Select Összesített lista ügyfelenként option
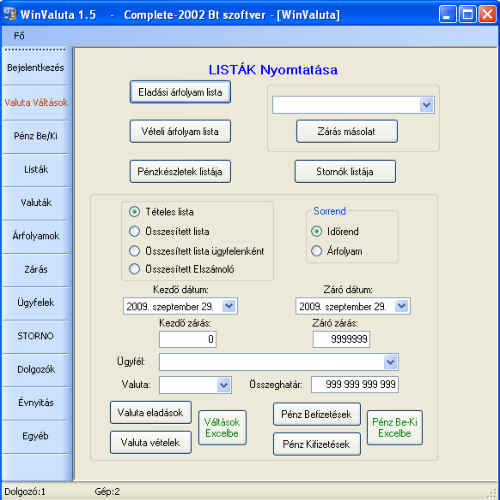 [x=134, y=251]
